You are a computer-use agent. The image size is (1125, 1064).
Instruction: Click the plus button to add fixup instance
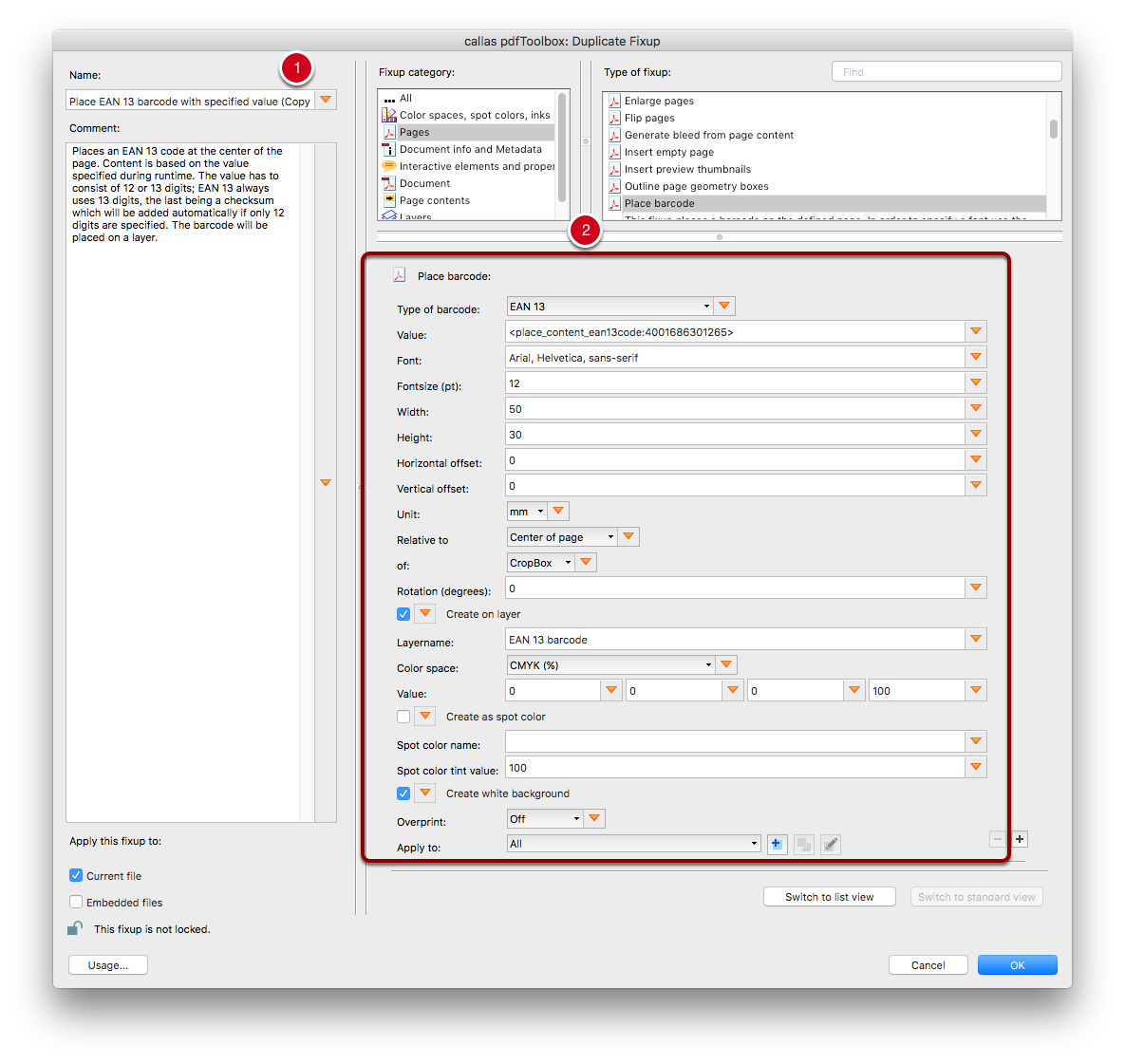(1019, 839)
